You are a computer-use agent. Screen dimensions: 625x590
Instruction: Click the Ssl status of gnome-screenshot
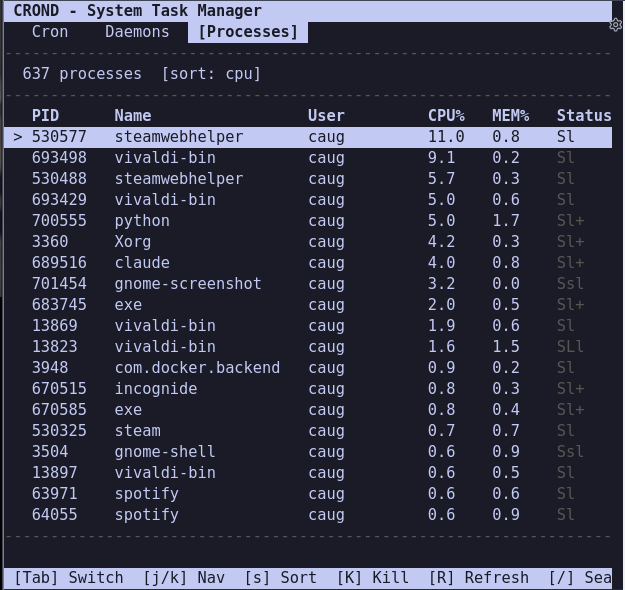[x=570, y=284]
